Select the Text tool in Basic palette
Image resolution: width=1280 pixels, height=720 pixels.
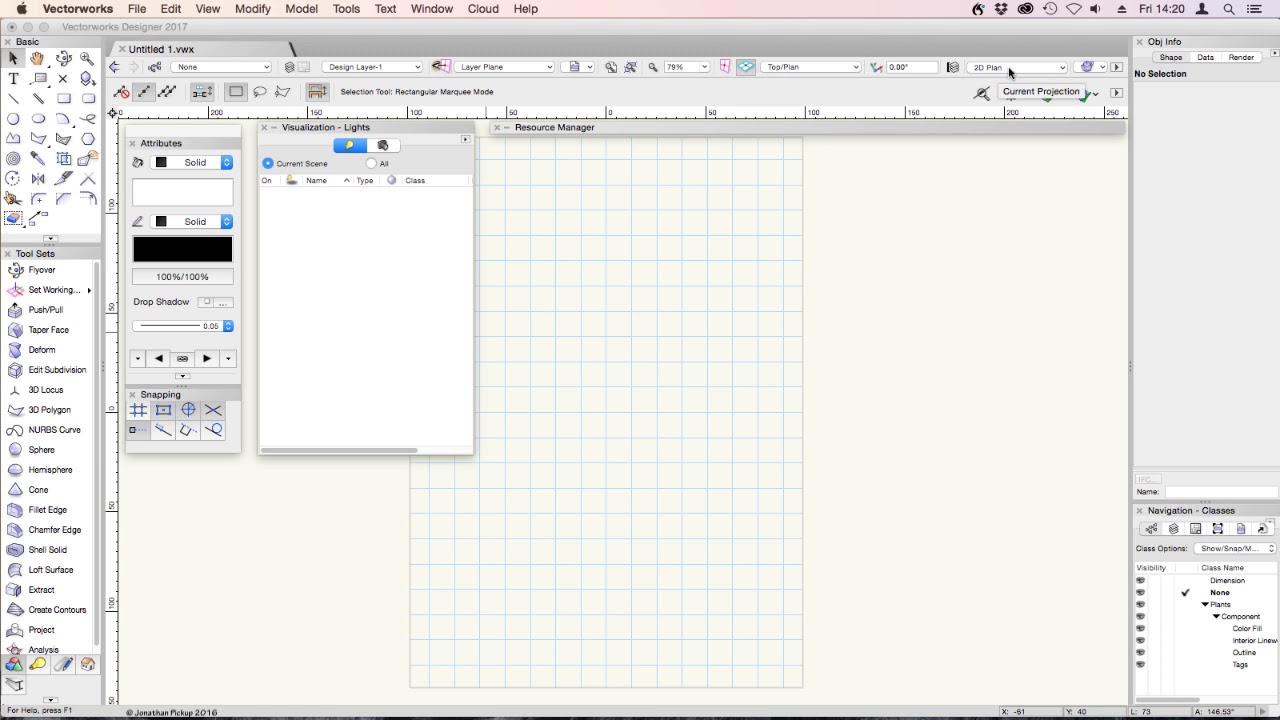click(13, 79)
